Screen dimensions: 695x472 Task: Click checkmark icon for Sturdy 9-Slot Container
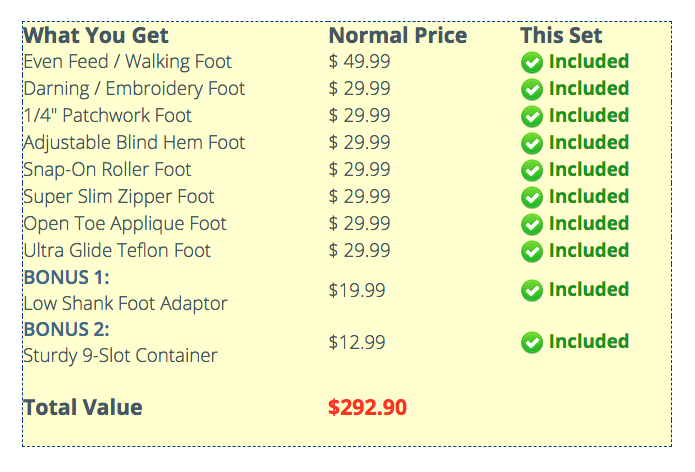[532, 342]
